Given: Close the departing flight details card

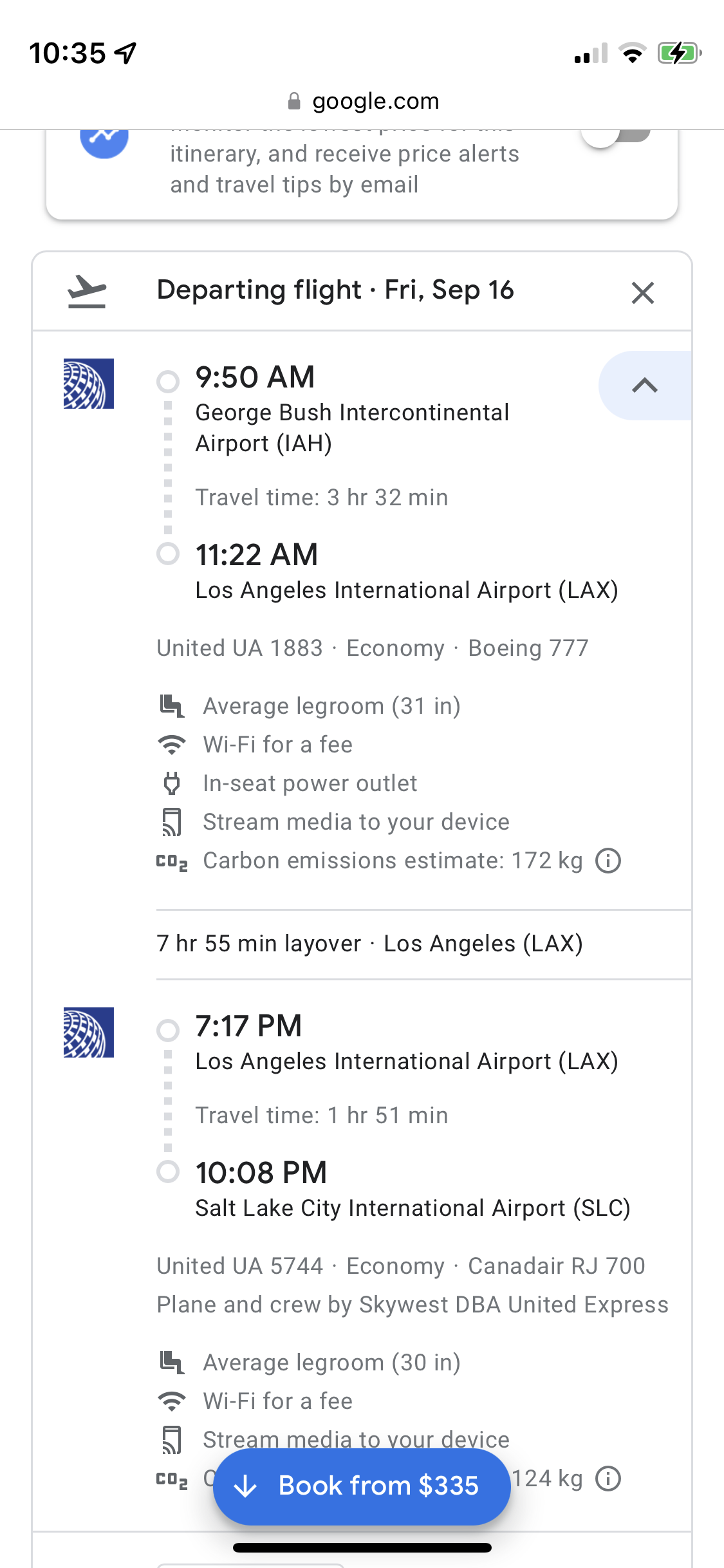Looking at the screenshot, I should 642,293.
